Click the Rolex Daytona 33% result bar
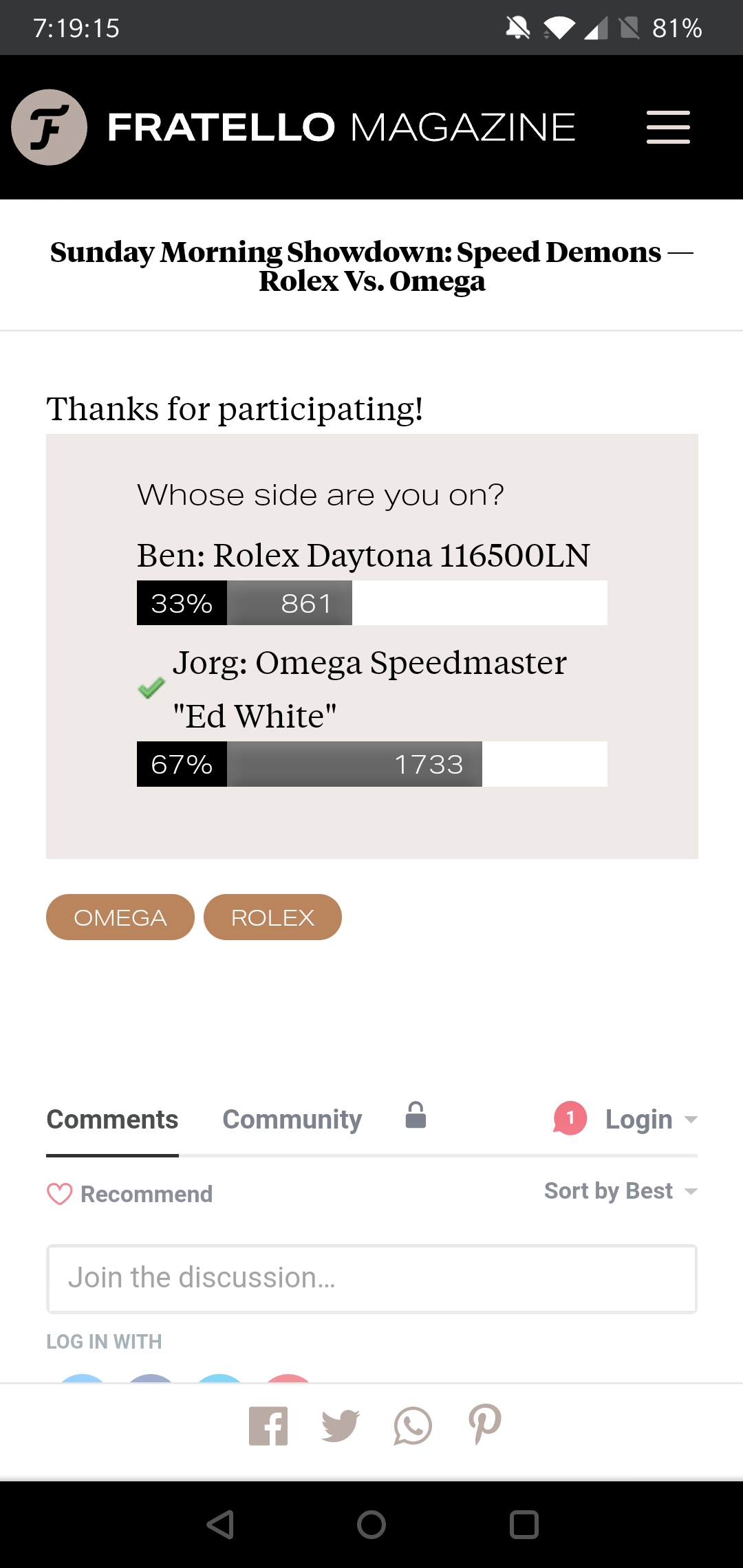Viewport: 743px width, 1568px height. coord(371,603)
